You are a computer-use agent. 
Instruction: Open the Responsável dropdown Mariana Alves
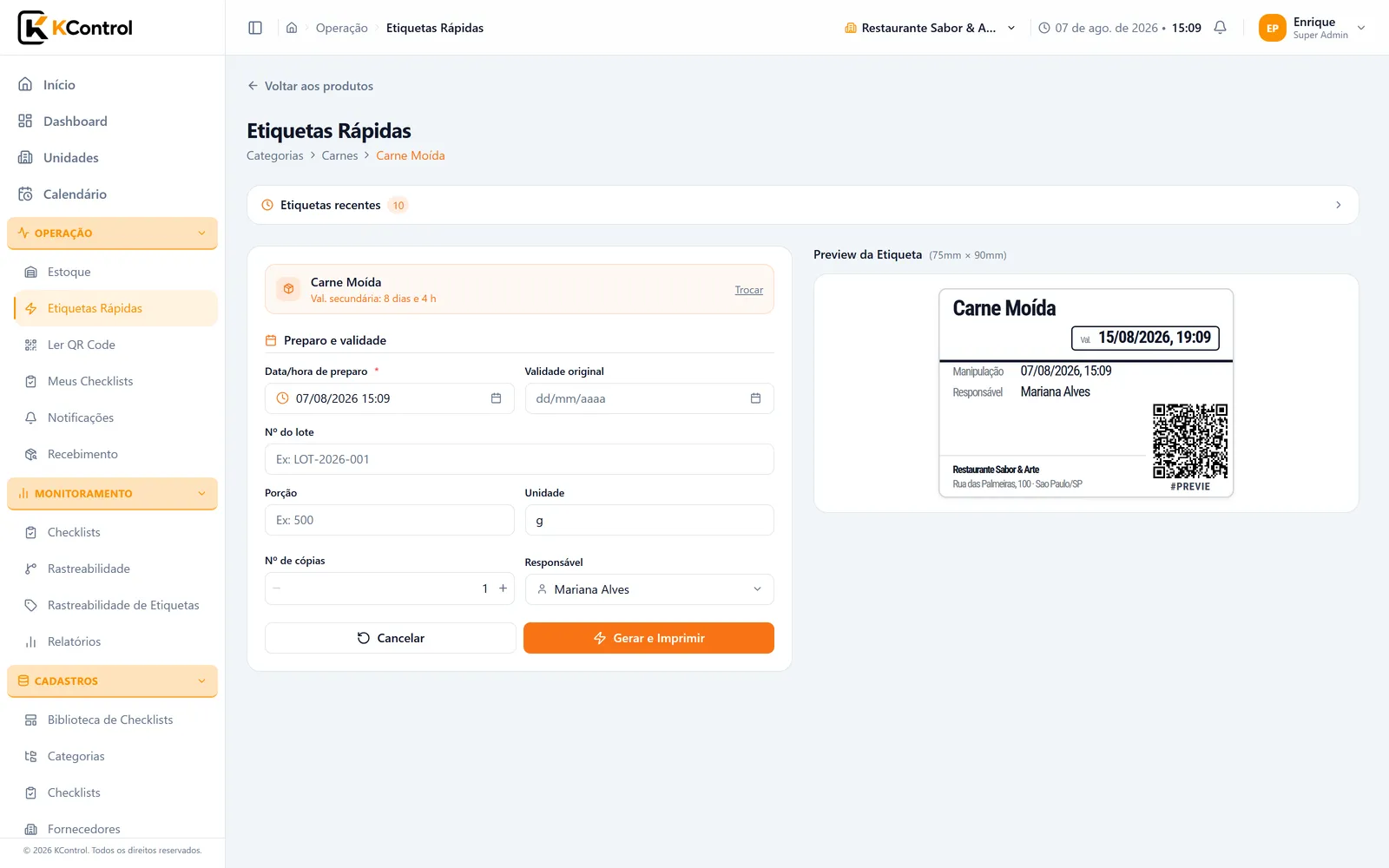[x=649, y=589]
